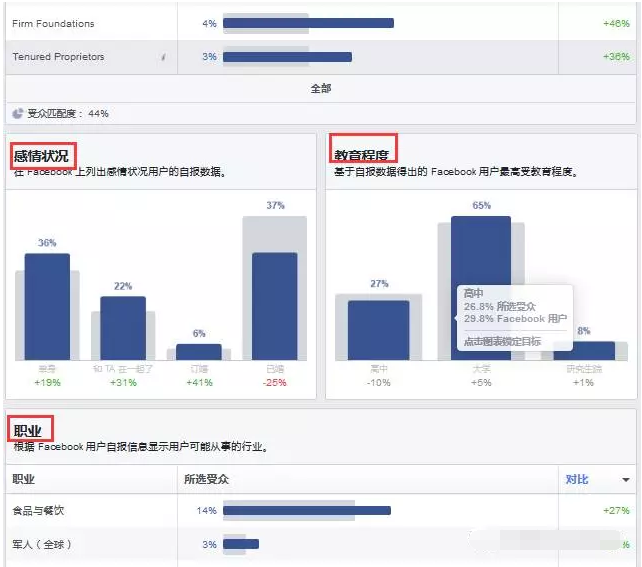Click the +41% engaged change value
This screenshot has height=567, width=642.
coord(199,382)
